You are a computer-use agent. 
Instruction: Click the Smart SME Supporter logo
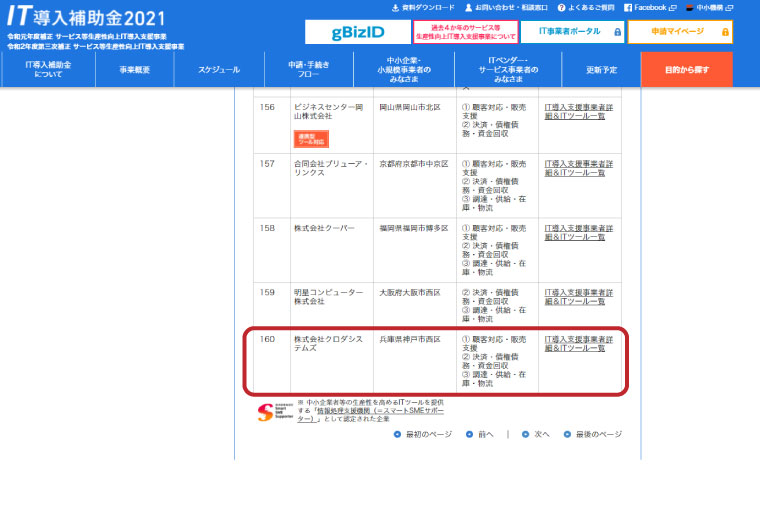tap(275, 412)
